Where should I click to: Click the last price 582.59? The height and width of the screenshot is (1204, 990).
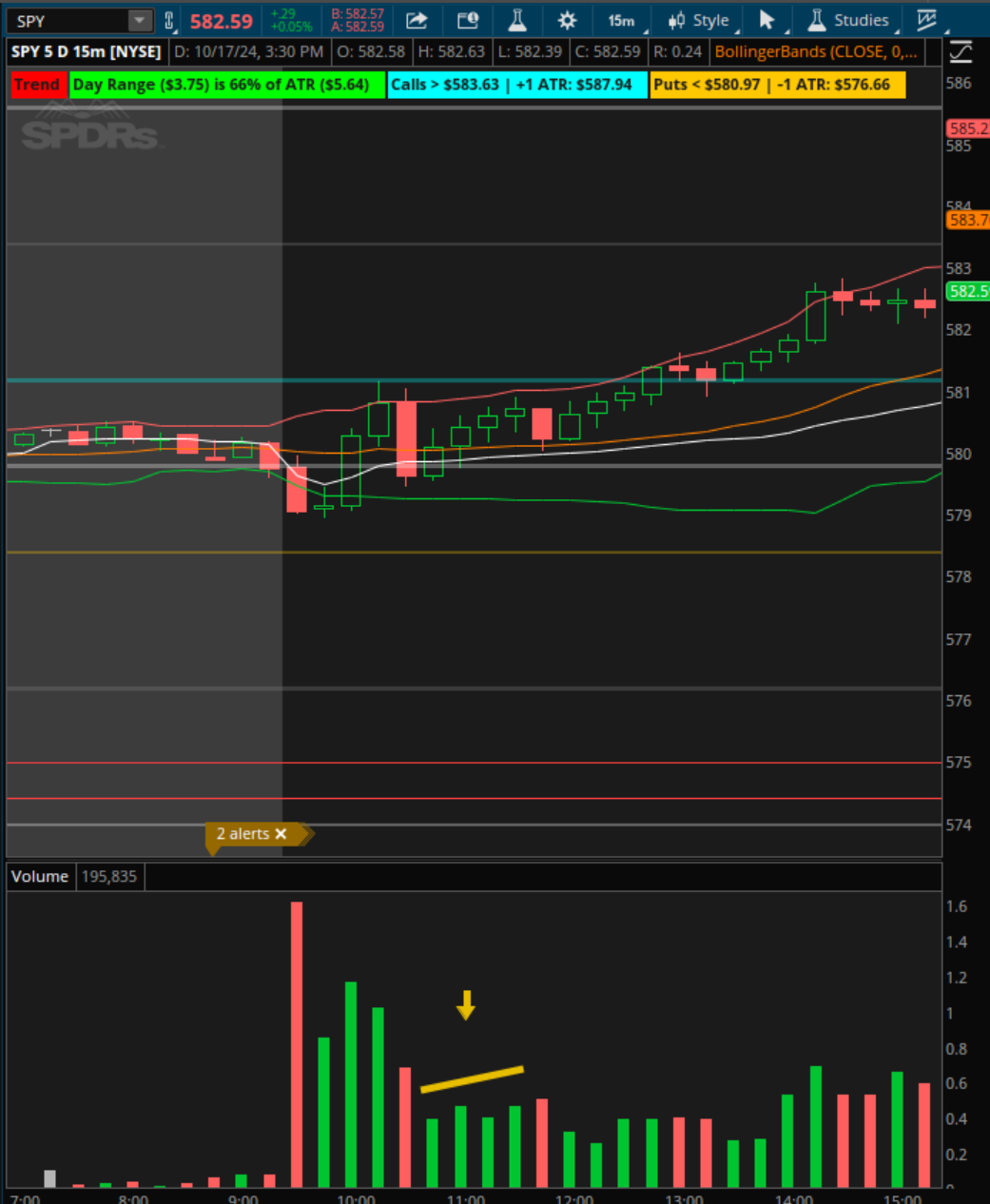222,21
